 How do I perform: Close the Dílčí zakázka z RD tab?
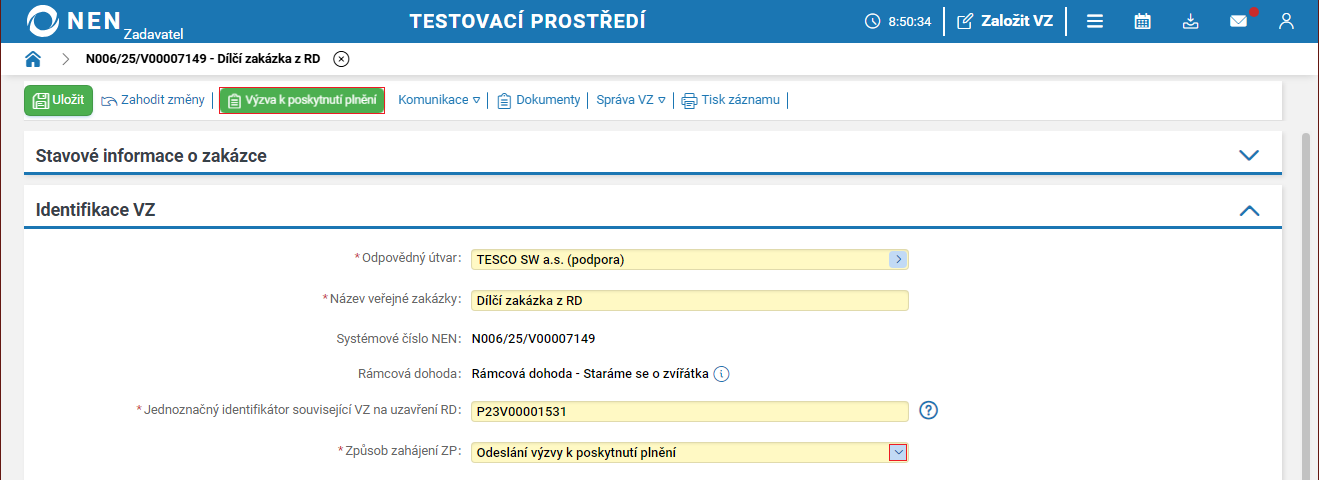click(x=341, y=59)
